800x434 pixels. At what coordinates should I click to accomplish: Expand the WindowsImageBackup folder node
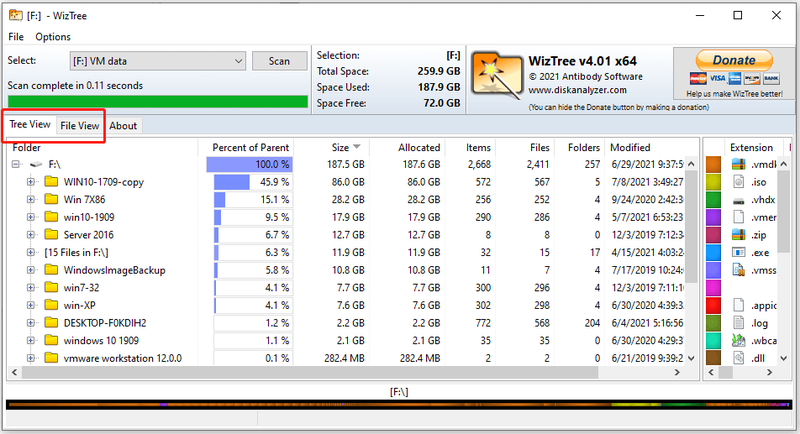click(31, 270)
